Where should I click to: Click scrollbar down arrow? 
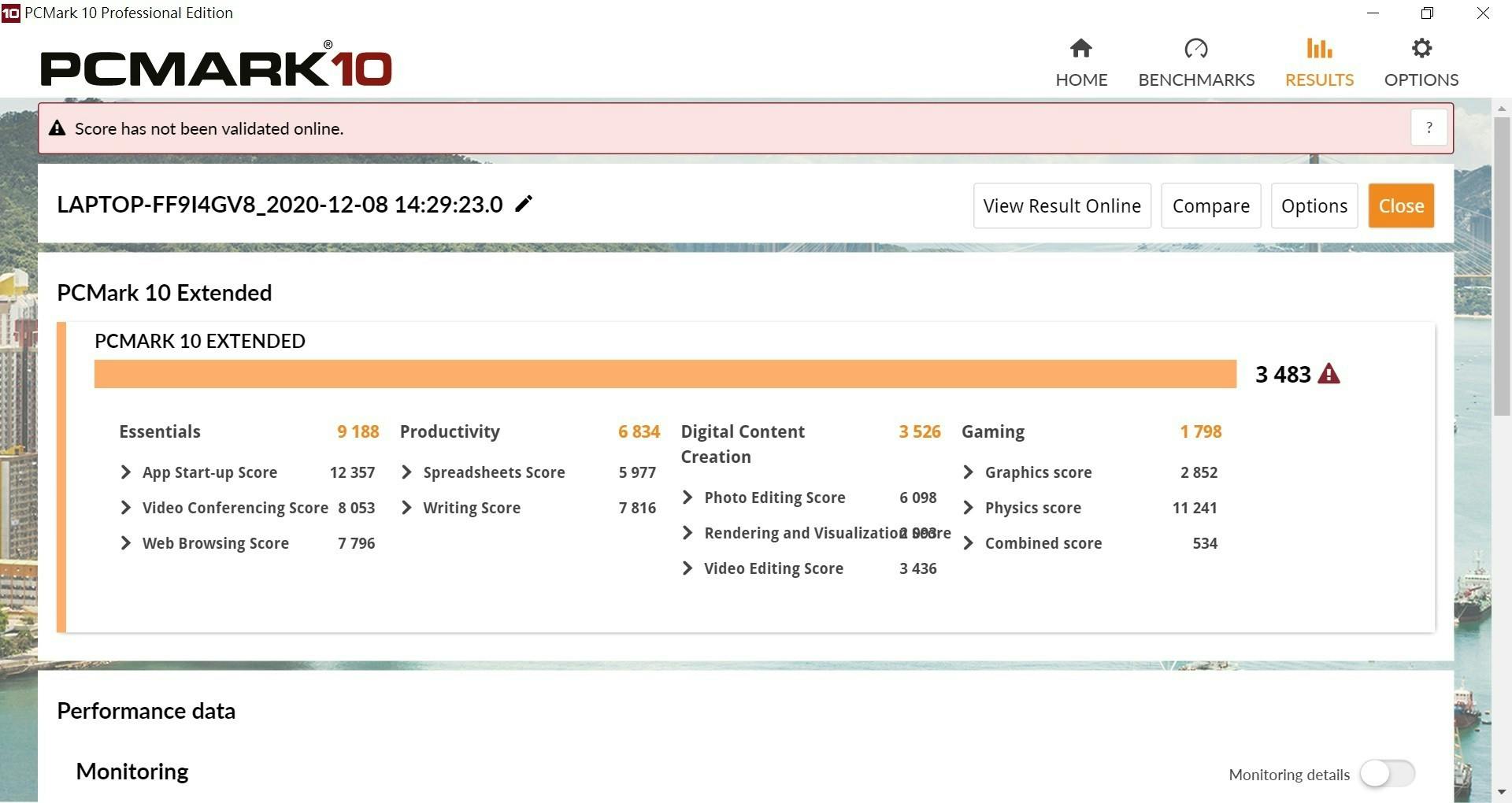click(x=1502, y=792)
